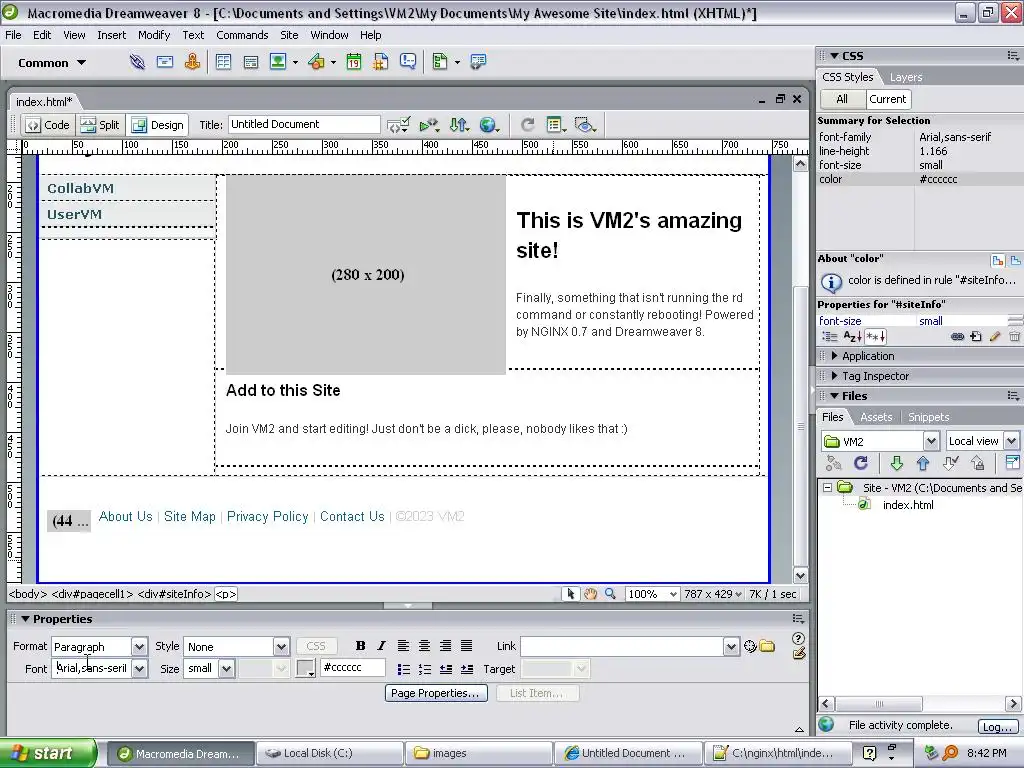Click the Refresh Design View icon

point(528,125)
